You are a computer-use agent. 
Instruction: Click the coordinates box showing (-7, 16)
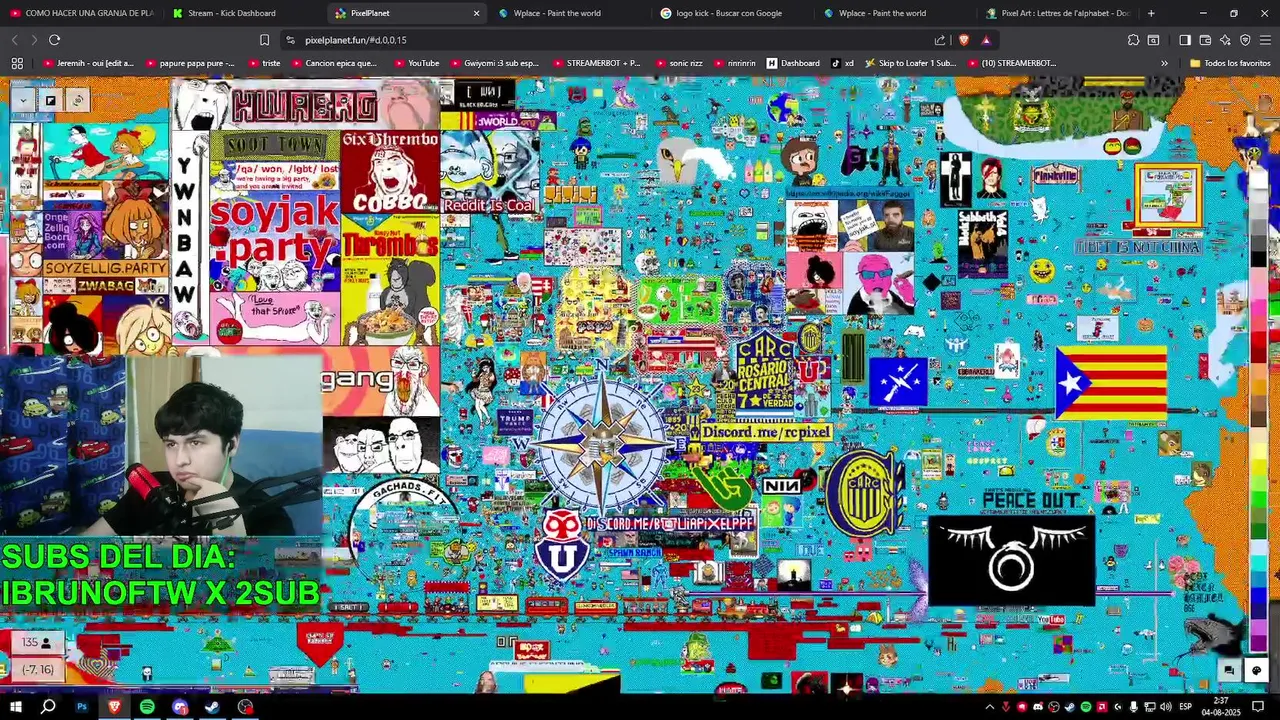[37, 669]
